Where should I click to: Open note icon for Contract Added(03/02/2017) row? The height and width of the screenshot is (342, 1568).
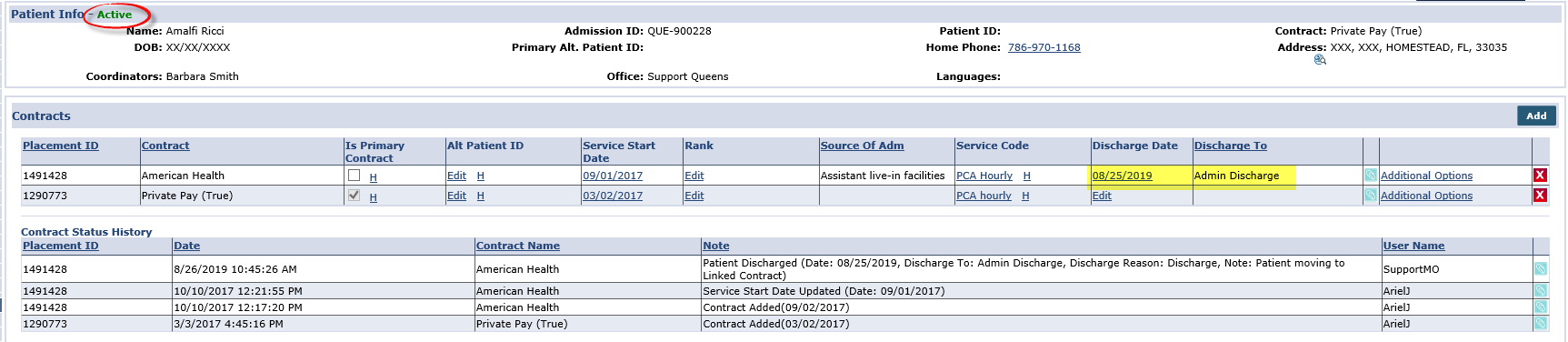point(1541,324)
